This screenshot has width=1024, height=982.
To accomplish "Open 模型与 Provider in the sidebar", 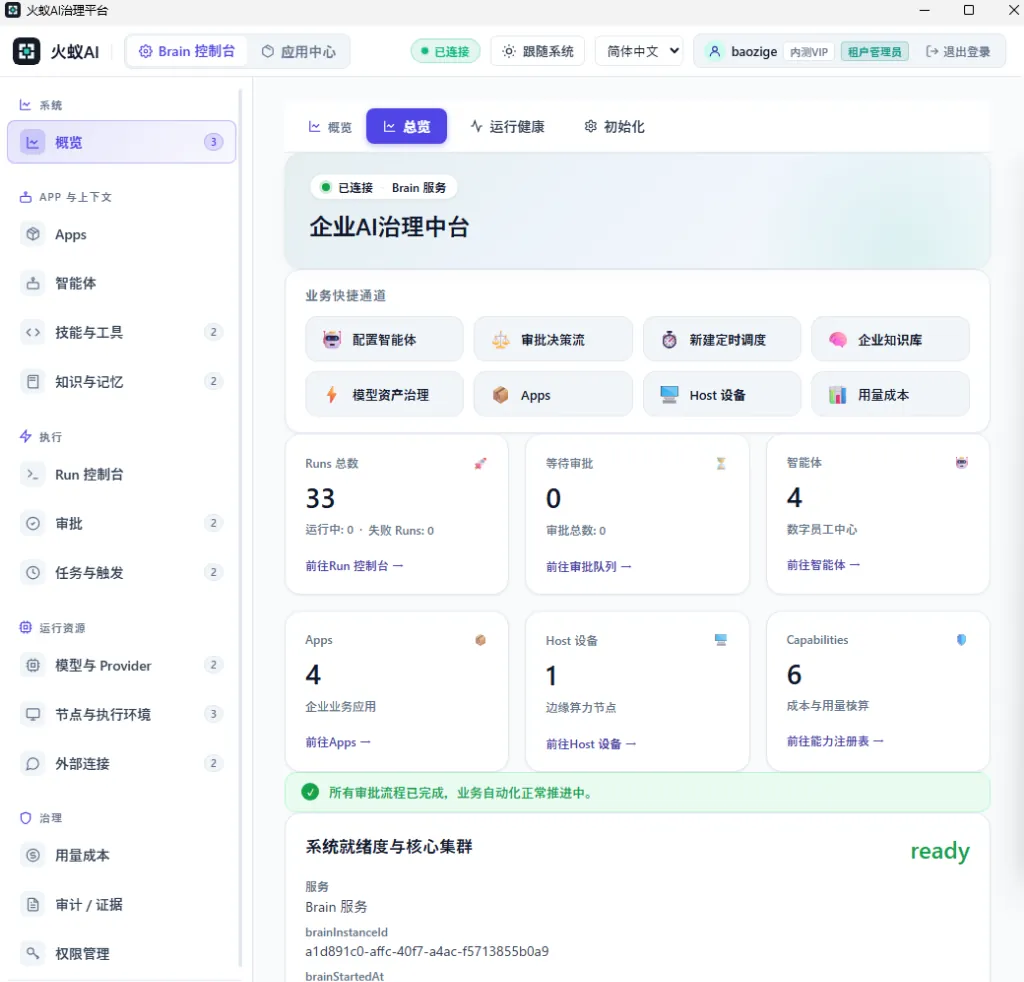I will pos(121,665).
